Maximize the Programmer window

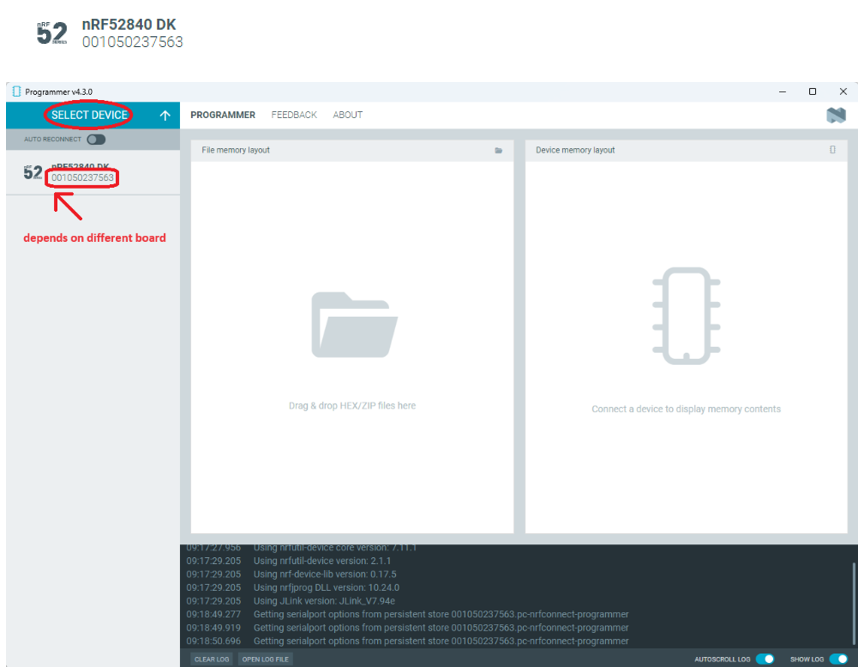click(812, 91)
